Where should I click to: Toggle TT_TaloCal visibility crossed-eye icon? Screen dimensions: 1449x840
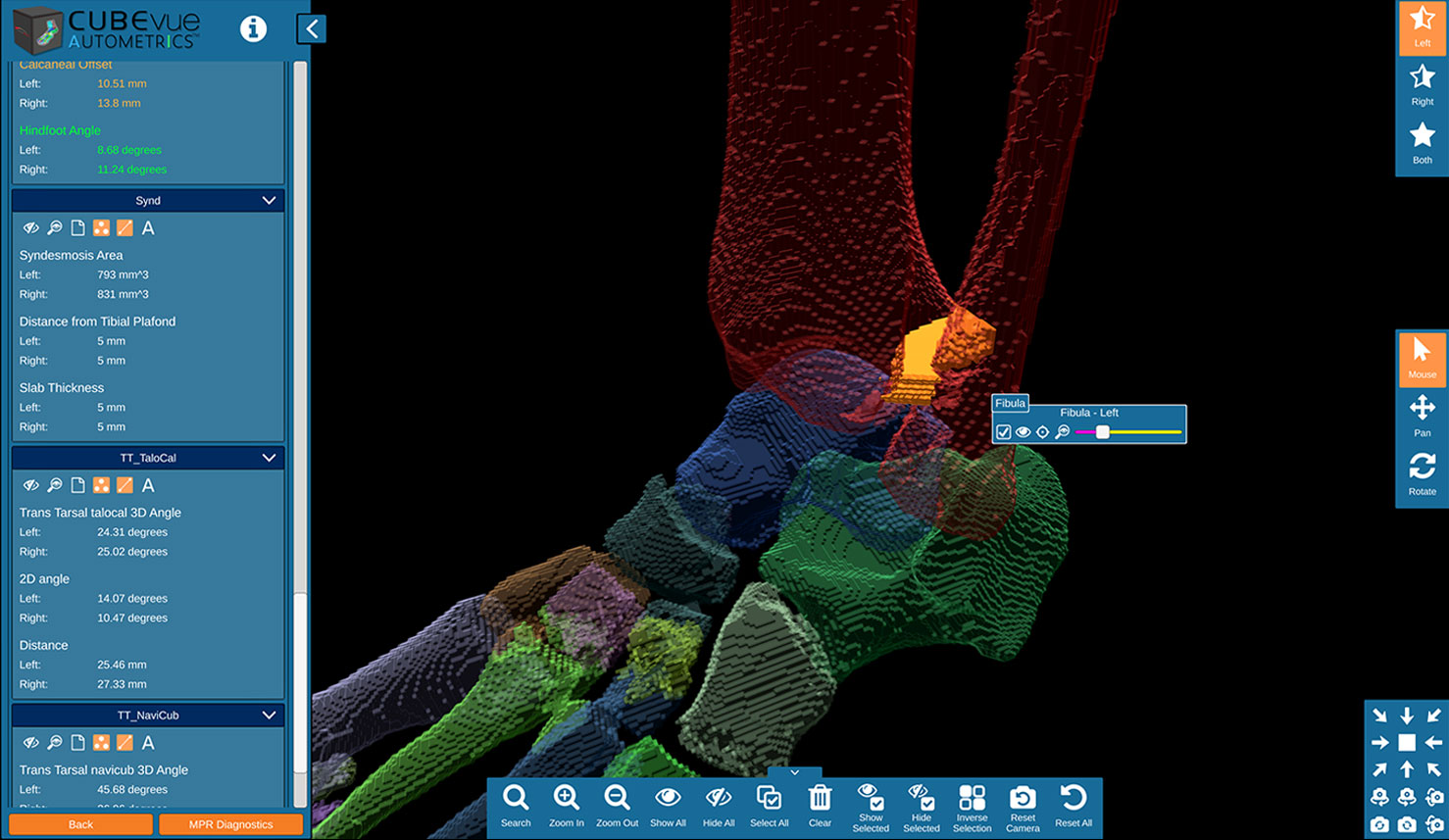31,485
